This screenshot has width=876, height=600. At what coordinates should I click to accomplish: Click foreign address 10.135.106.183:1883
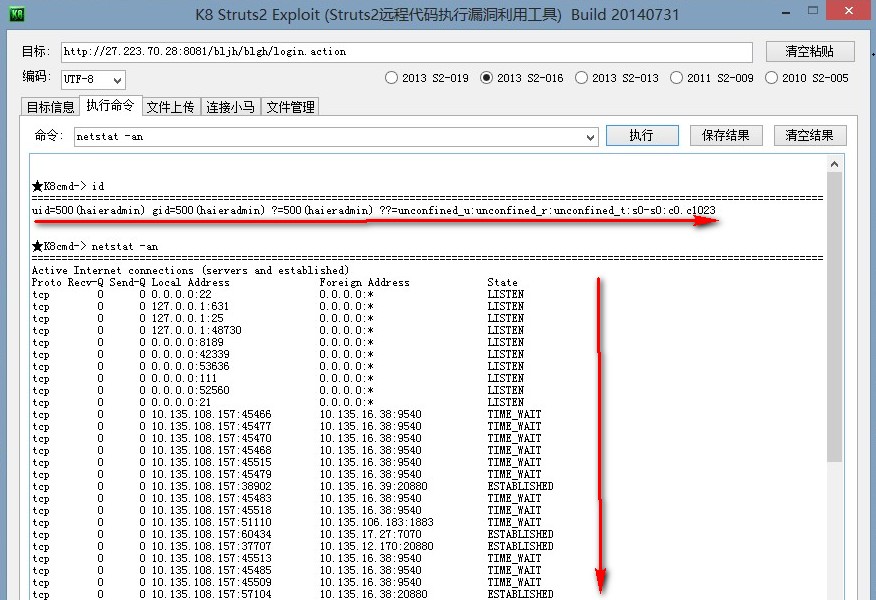[x=377, y=522]
